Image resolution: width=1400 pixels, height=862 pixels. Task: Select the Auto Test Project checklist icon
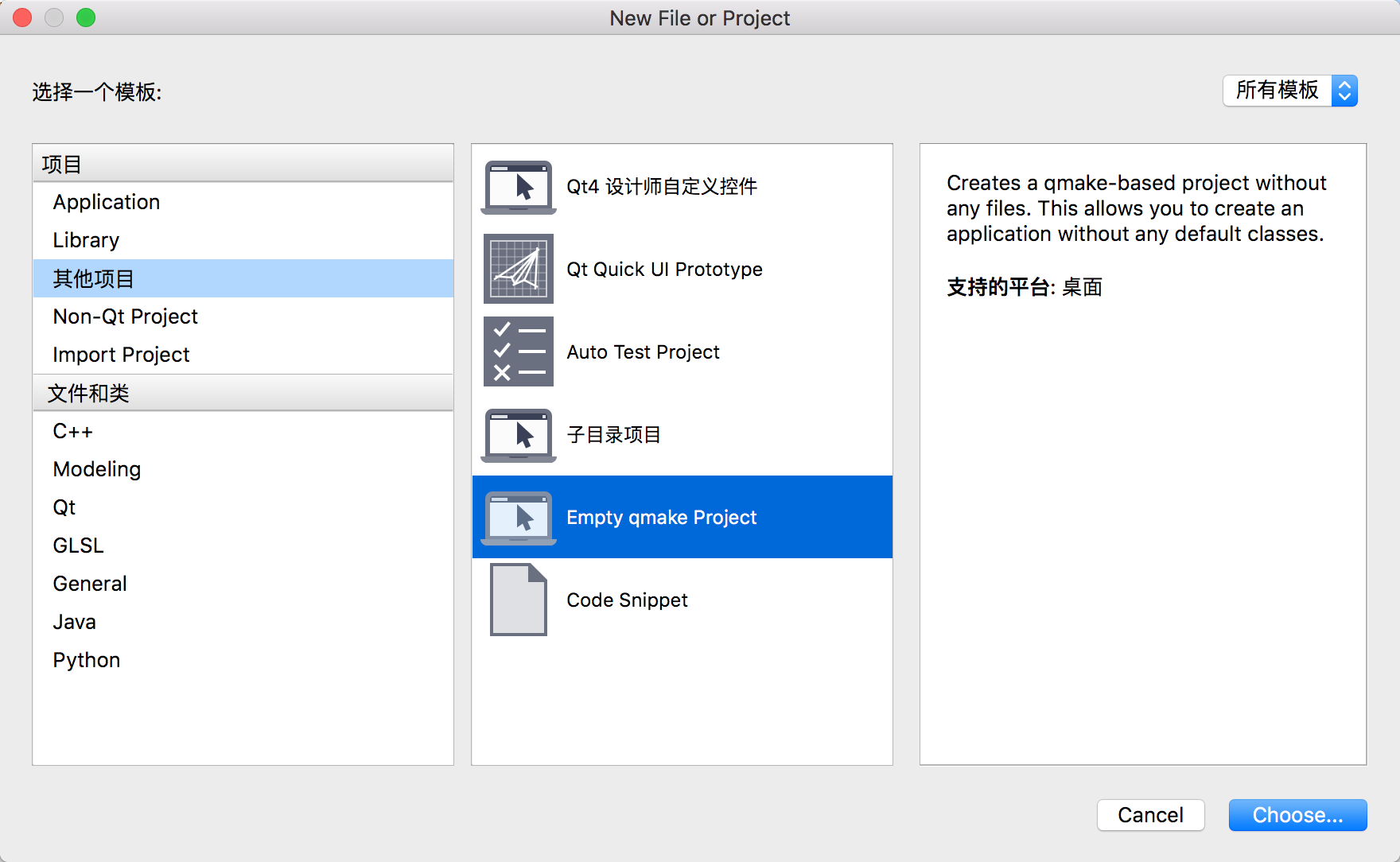click(x=518, y=351)
